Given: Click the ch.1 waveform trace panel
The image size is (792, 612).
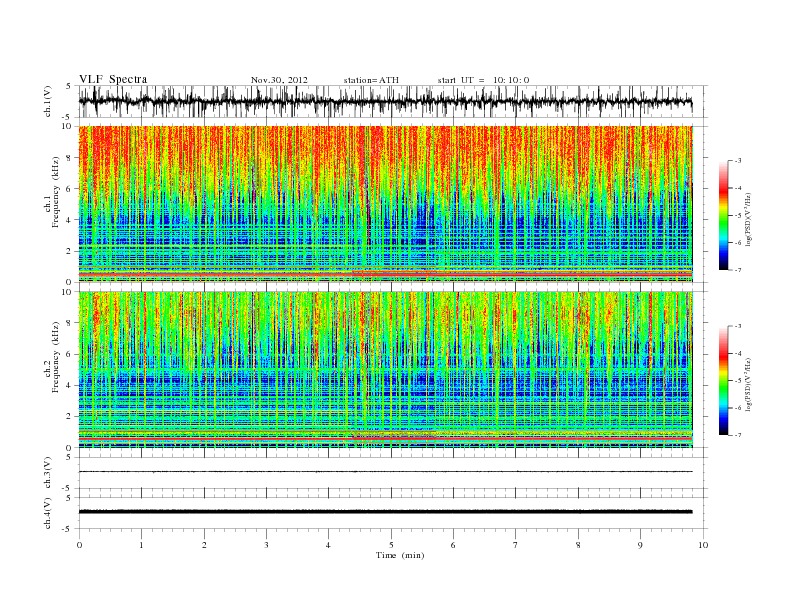Looking at the screenshot, I should point(392,101).
